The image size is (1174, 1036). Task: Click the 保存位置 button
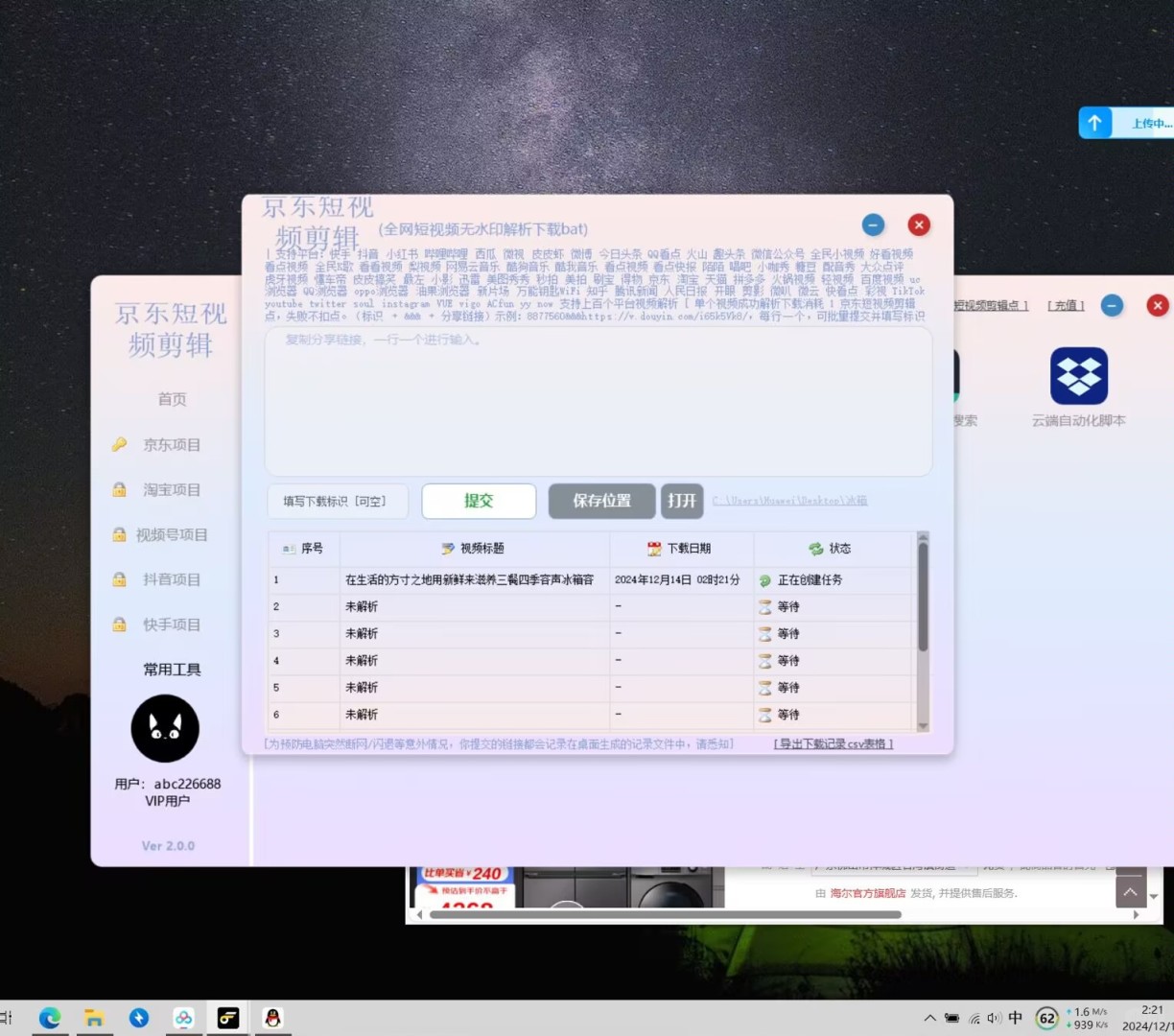pos(602,501)
